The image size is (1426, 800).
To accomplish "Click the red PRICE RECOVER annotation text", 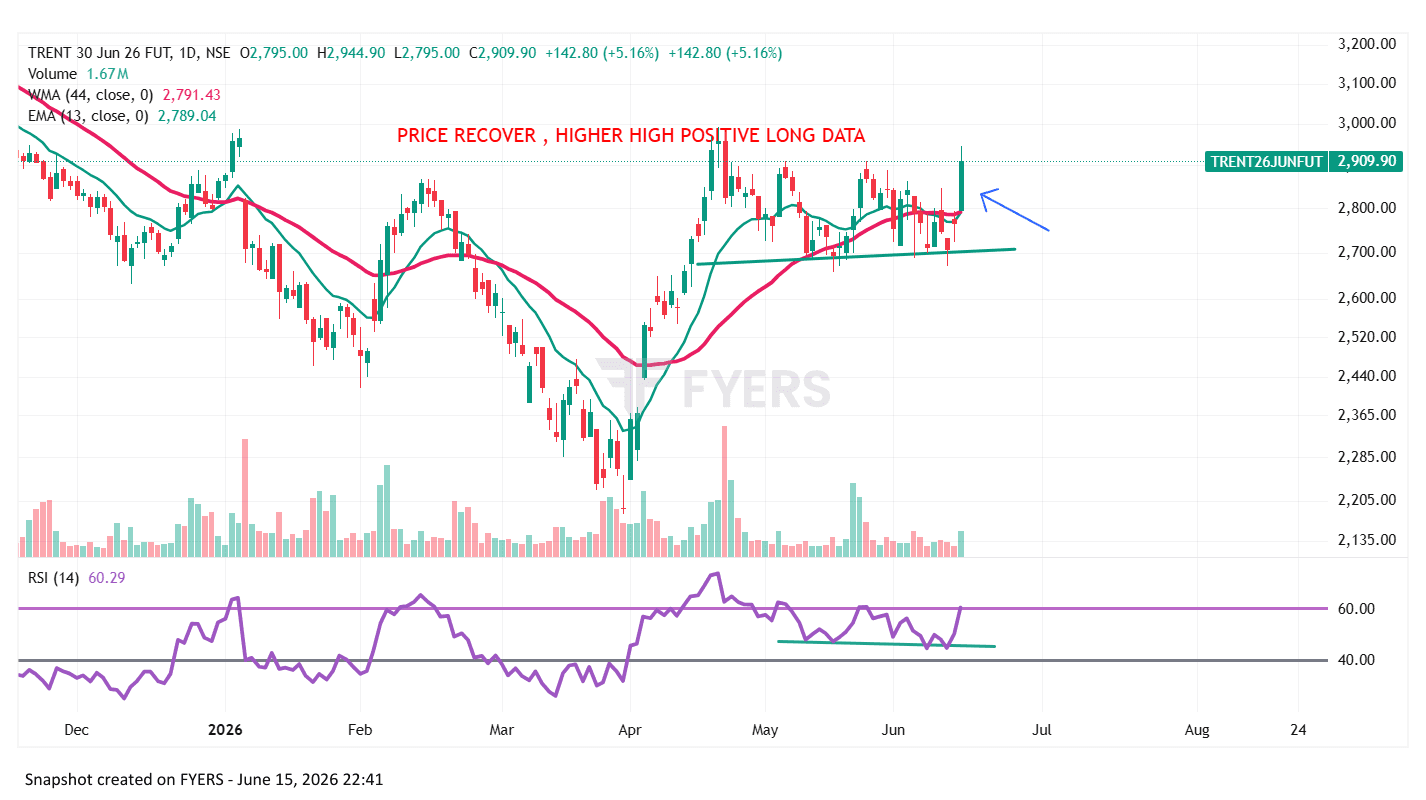I will click(631, 135).
